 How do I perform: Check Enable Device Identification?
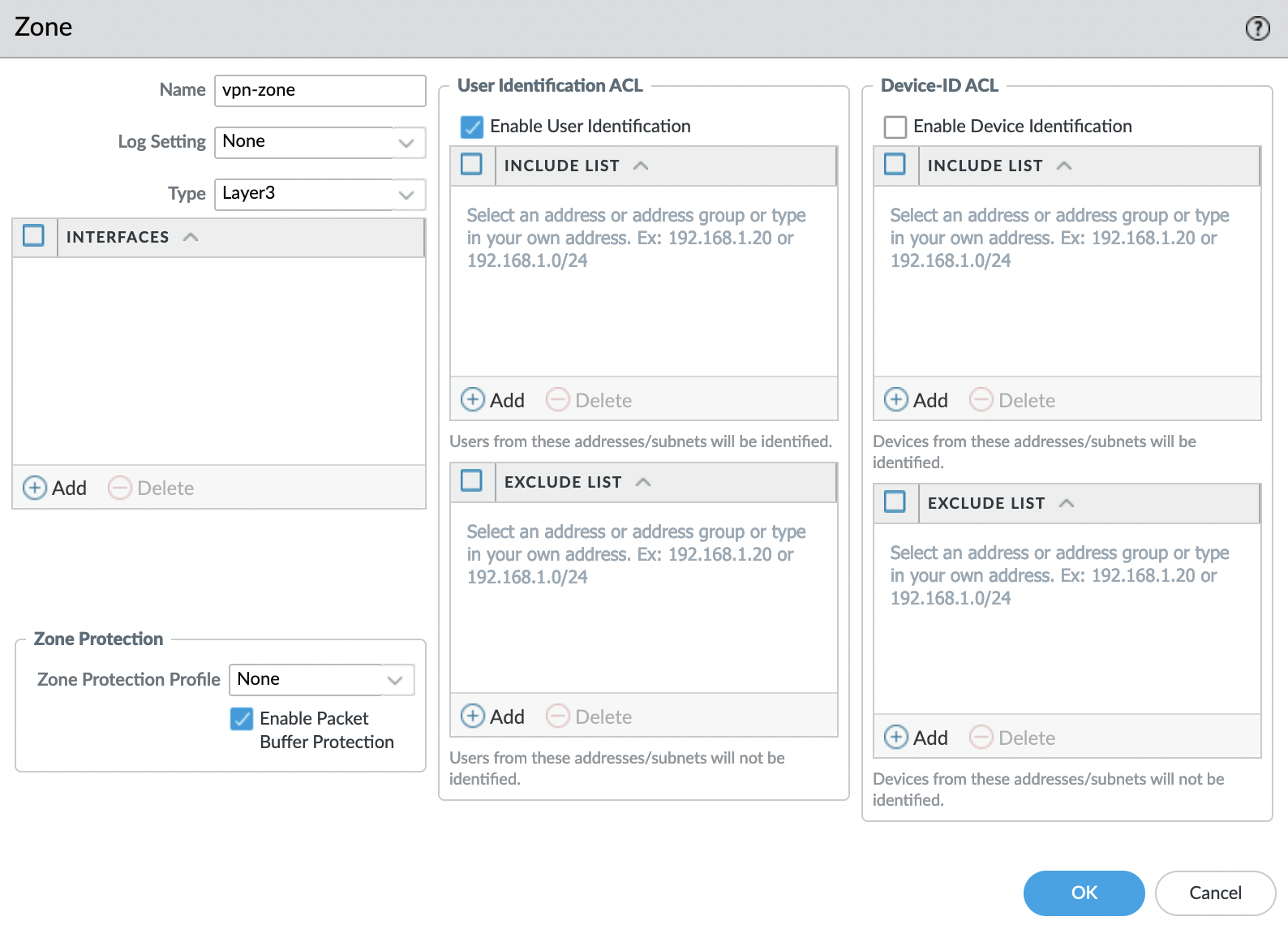(x=895, y=127)
